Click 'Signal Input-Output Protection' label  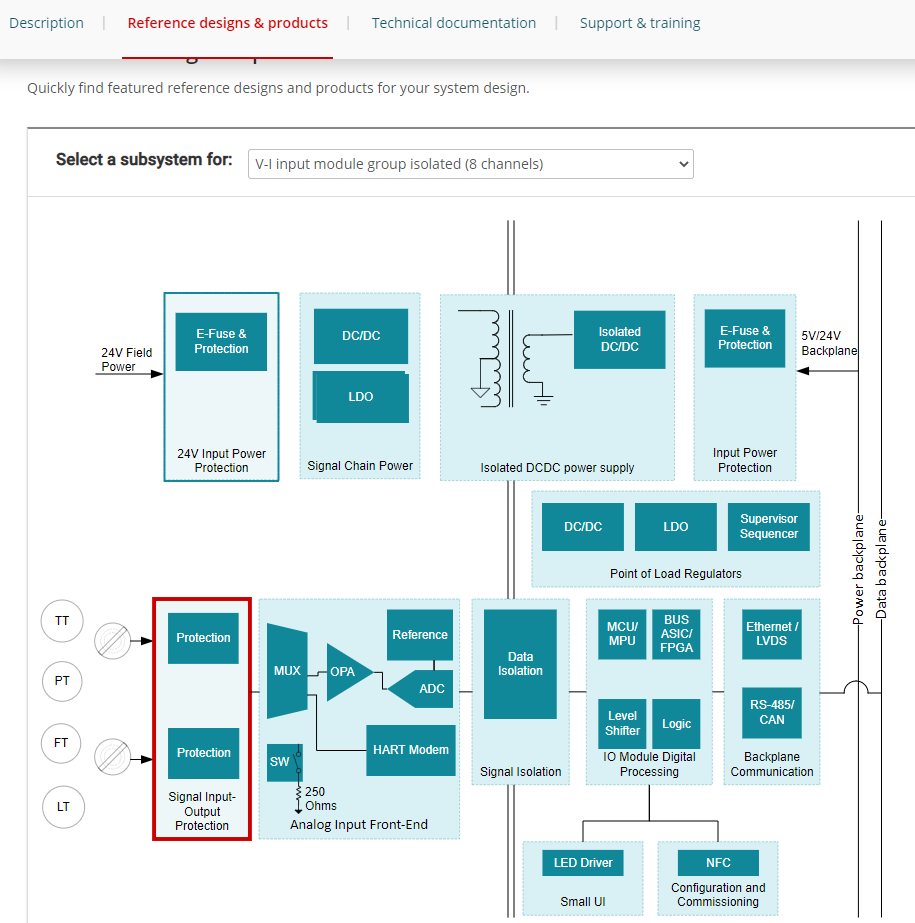pyautogui.click(x=202, y=811)
